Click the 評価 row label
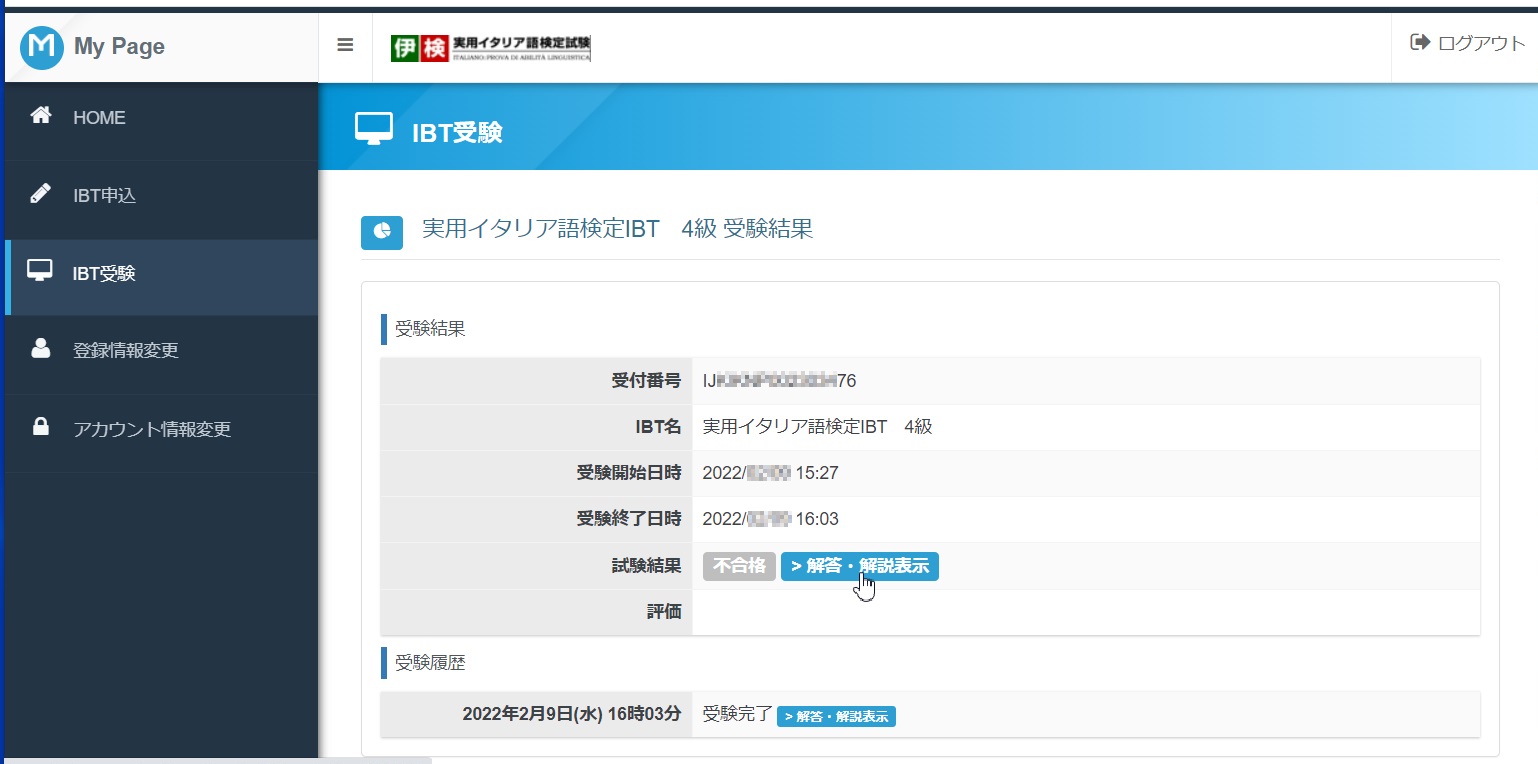This screenshot has height=764, width=1538. click(x=664, y=612)
